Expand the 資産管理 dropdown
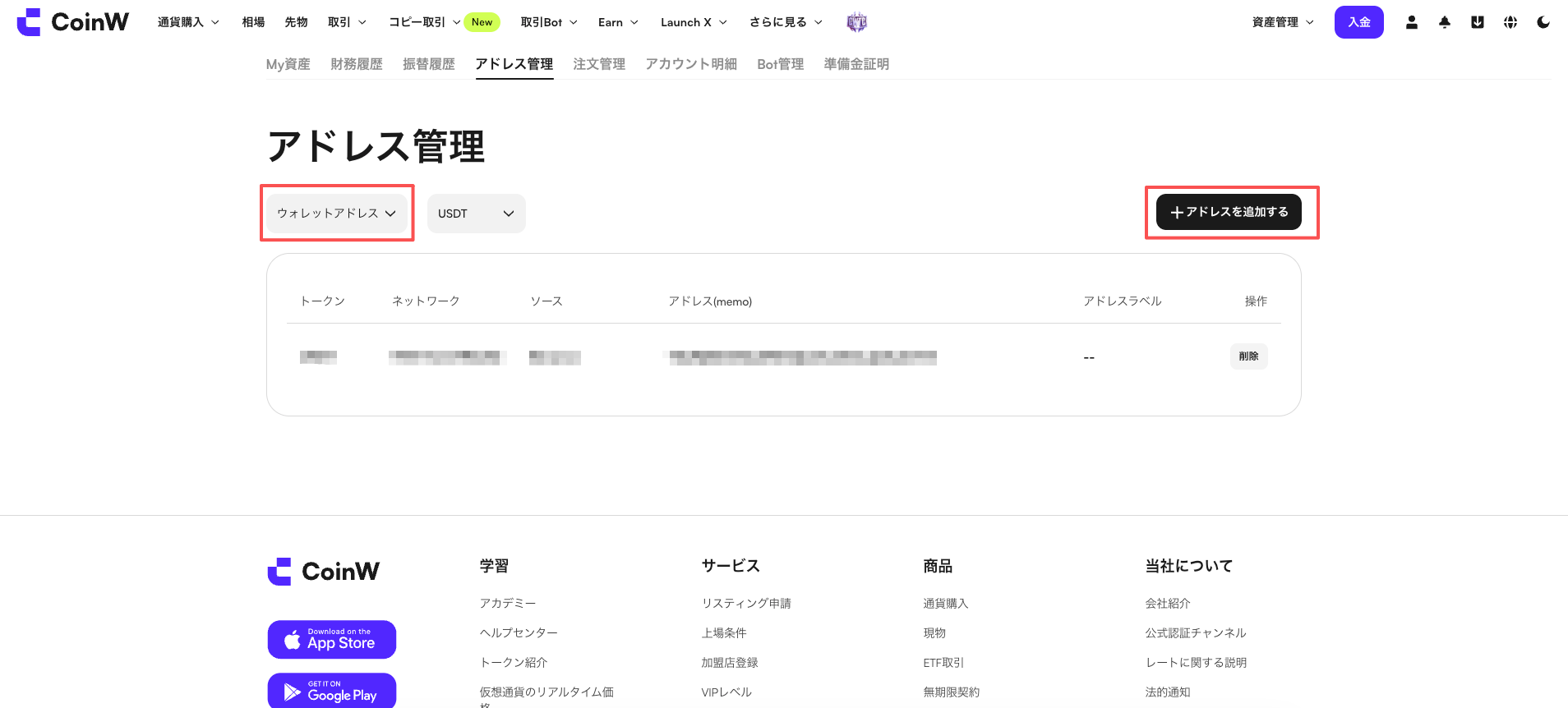Viewport: 1568px width, 708px height. click(x=1283, y=22)
